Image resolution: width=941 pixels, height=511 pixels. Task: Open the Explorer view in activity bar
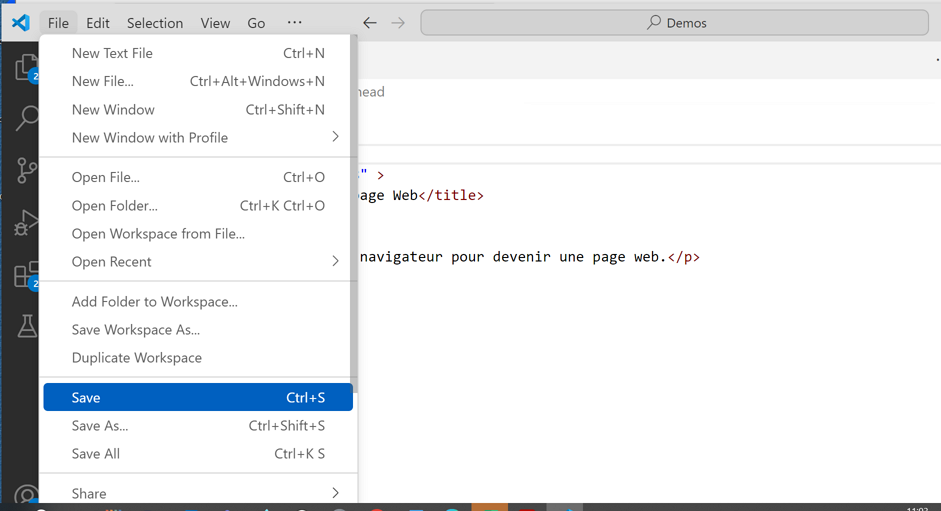click(x=26, y=67)
